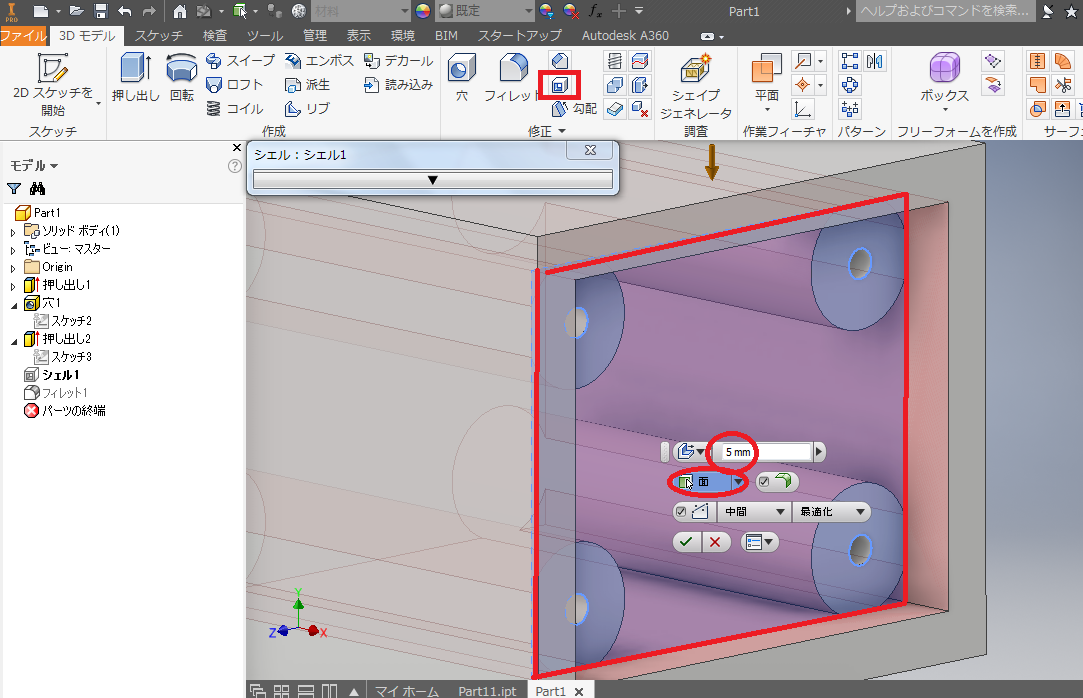The image size is (1083, 698).
Task: Select the 勾配 (Draft) tool
Action: click(574, 108)
